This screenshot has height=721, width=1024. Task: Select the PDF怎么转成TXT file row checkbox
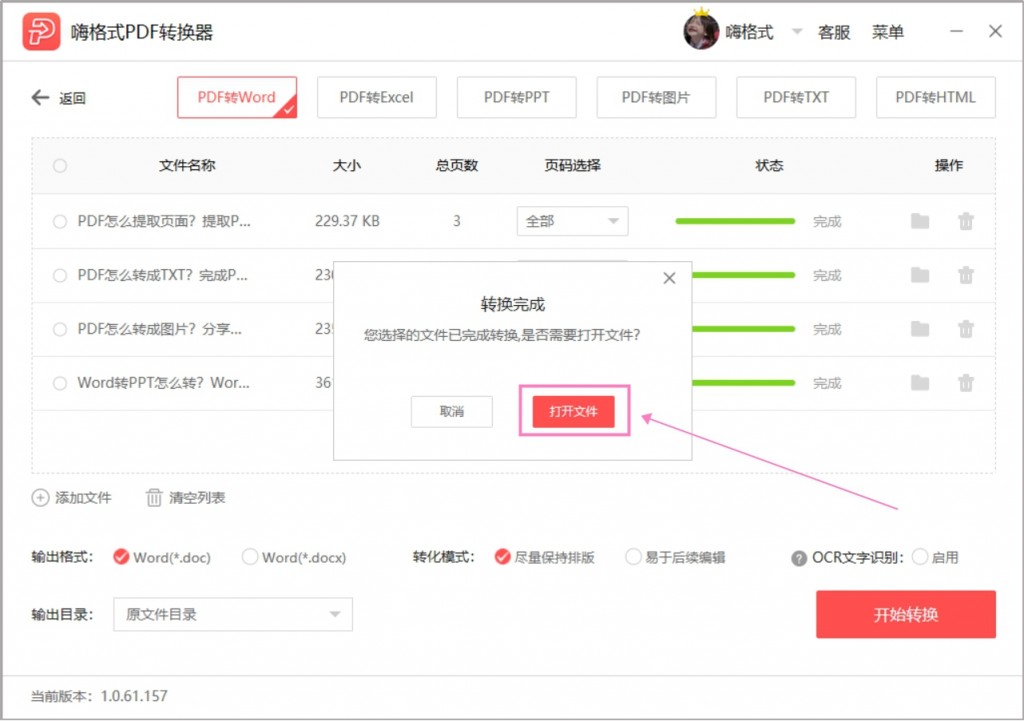coord(60,275)
